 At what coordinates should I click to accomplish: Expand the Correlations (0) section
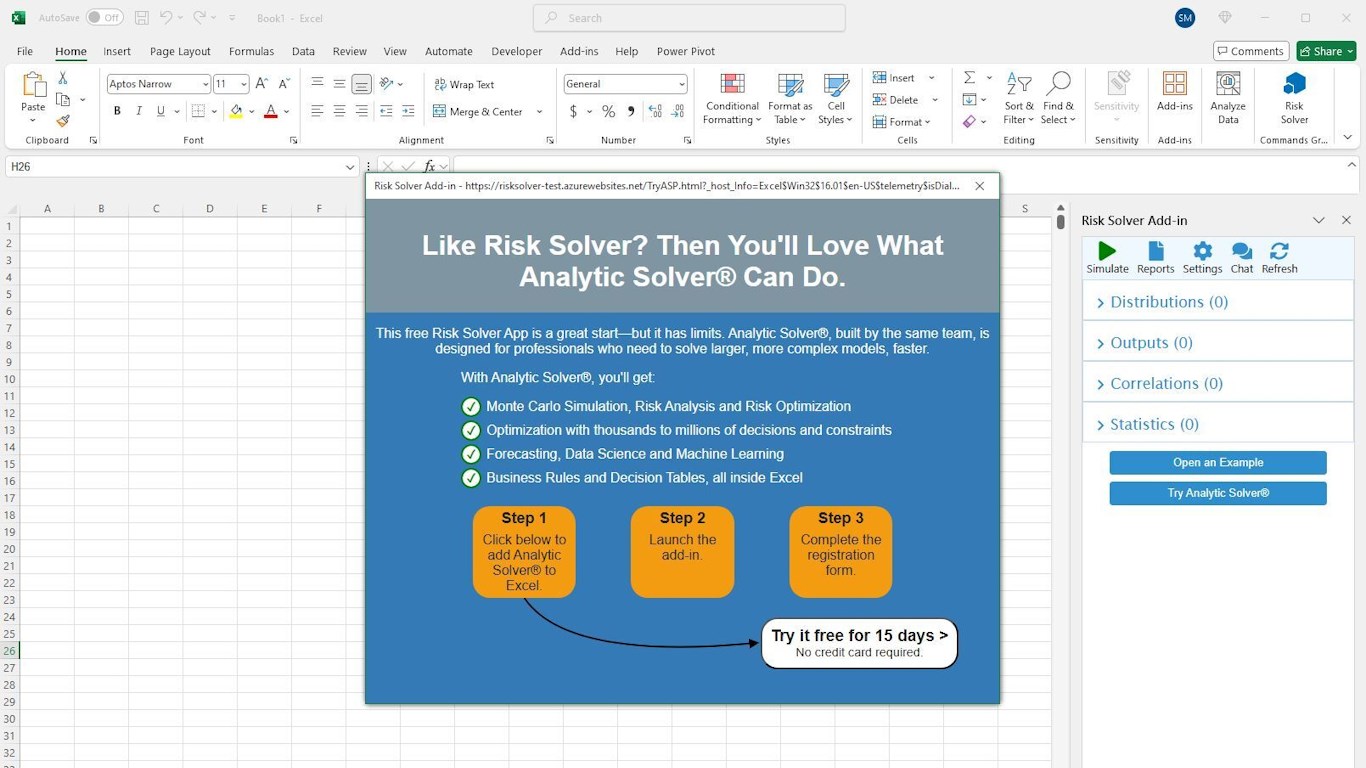(x=1218, y=384)
